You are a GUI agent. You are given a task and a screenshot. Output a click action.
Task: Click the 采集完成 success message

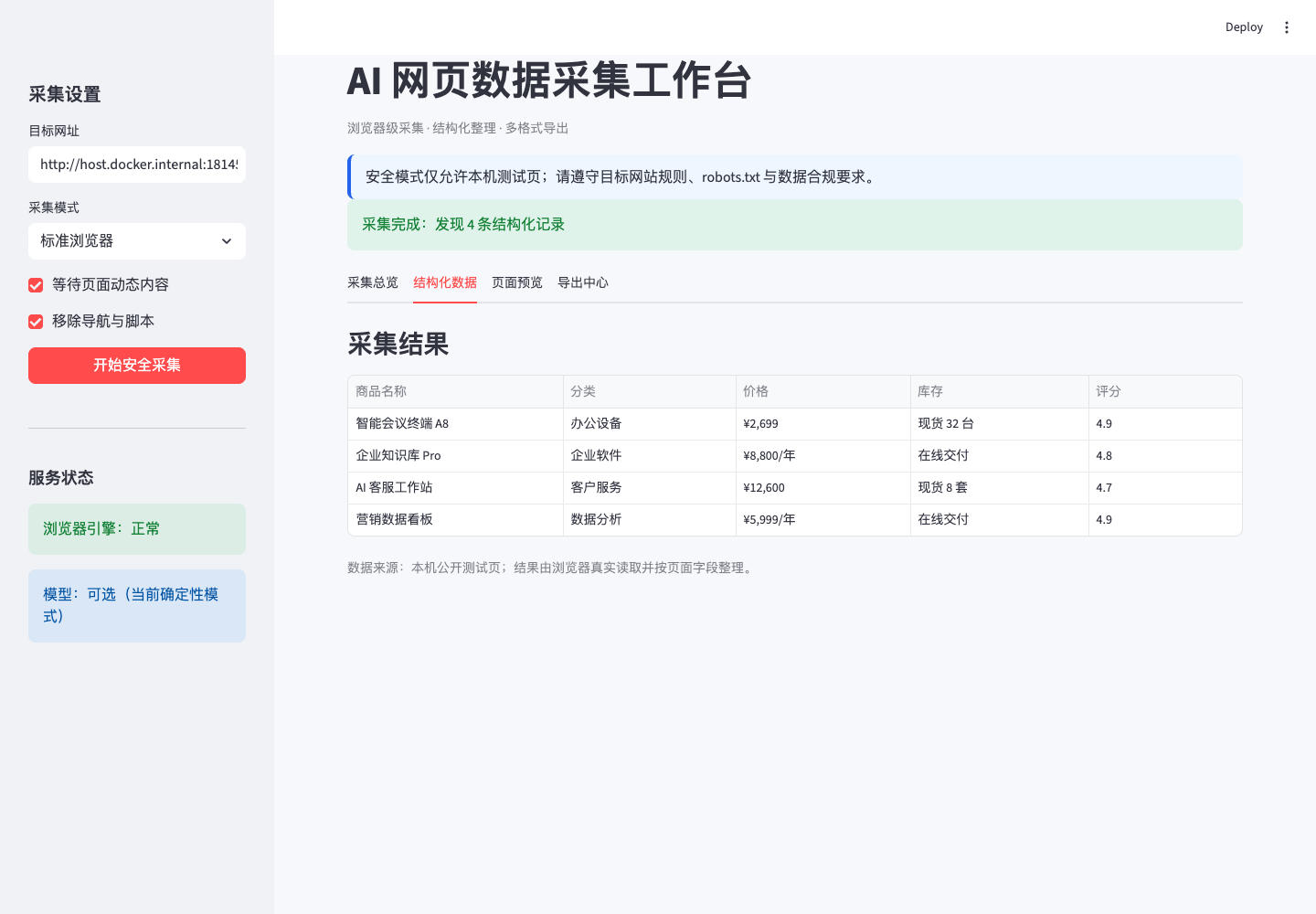pos(795,225)
